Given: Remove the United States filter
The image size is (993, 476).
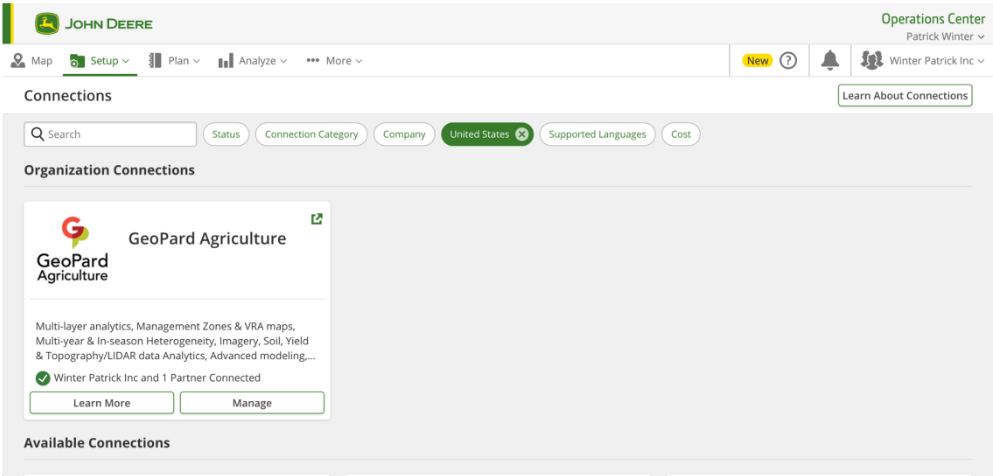Looking at the screenshot, I should pyautogui.click(x=522, y=135).
